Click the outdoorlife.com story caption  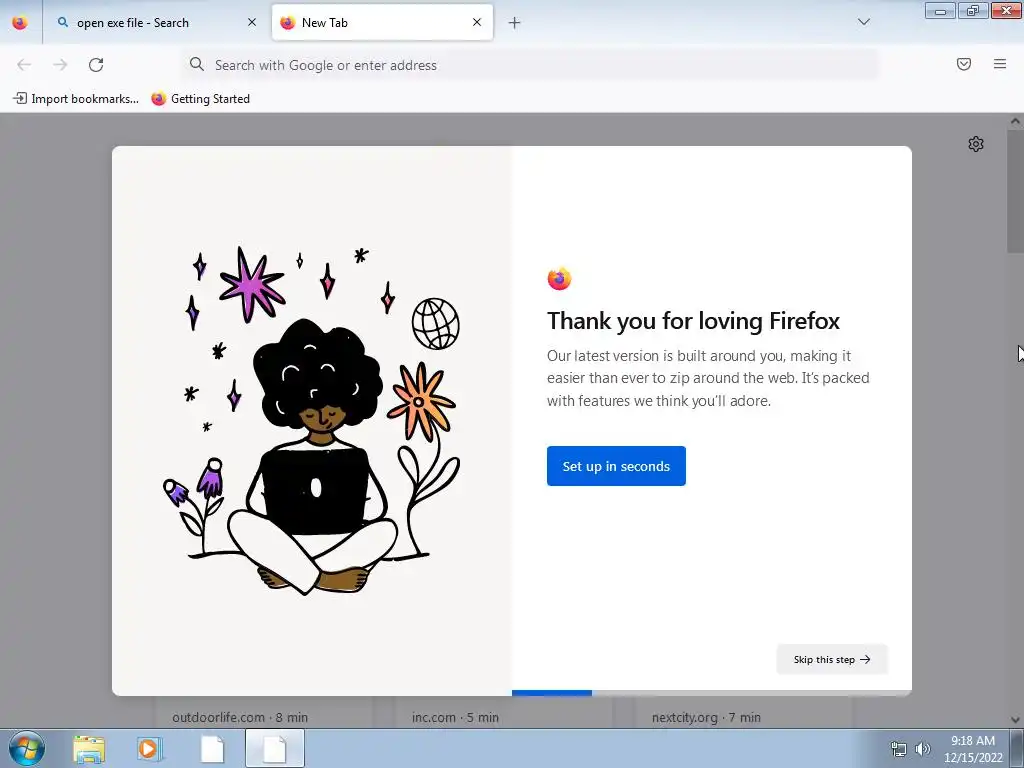[240, 717]
